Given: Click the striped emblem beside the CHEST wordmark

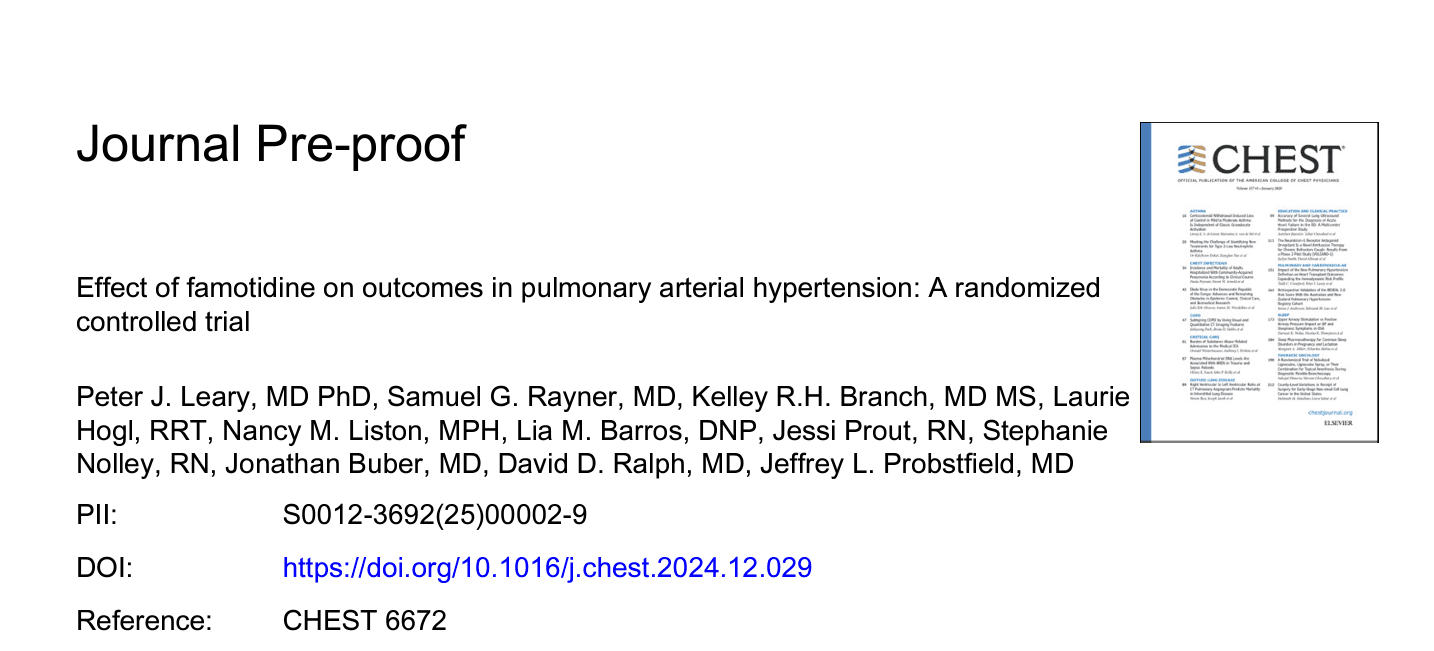Looking at the screenshot, I should point(1193,160).
